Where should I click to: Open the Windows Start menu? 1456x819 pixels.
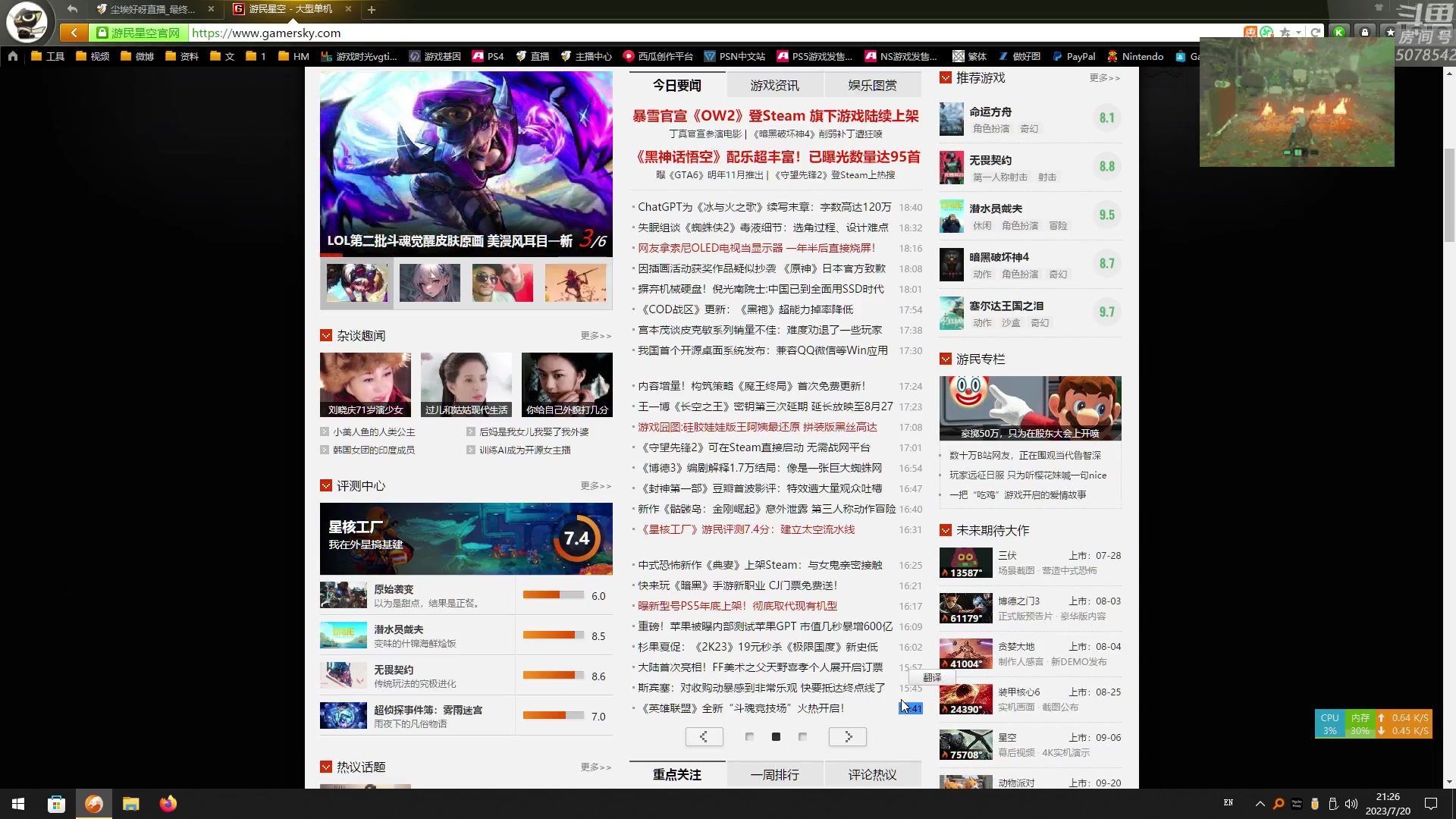pyautogui.click(x=18, y=804)
